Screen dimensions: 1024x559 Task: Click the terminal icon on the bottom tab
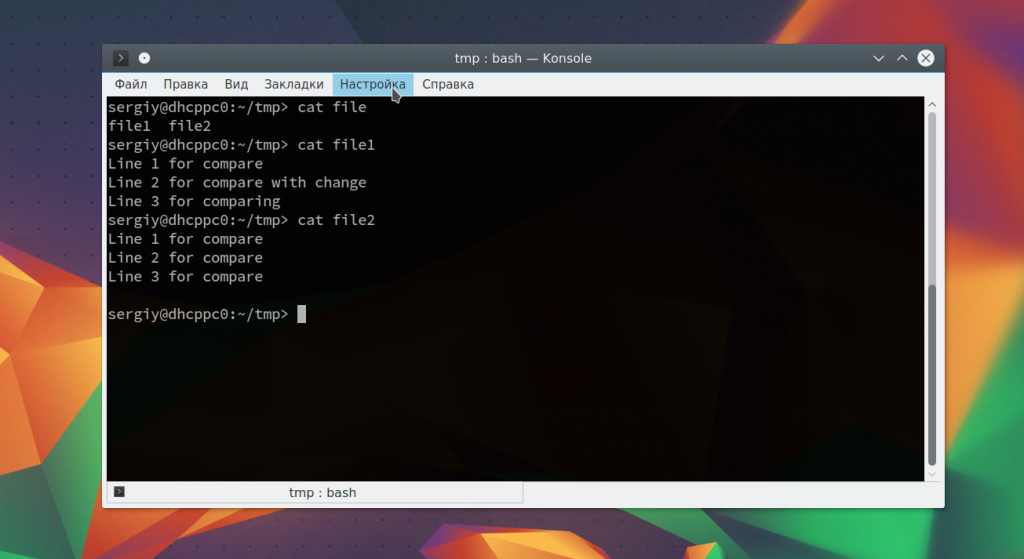click(120, 492)
